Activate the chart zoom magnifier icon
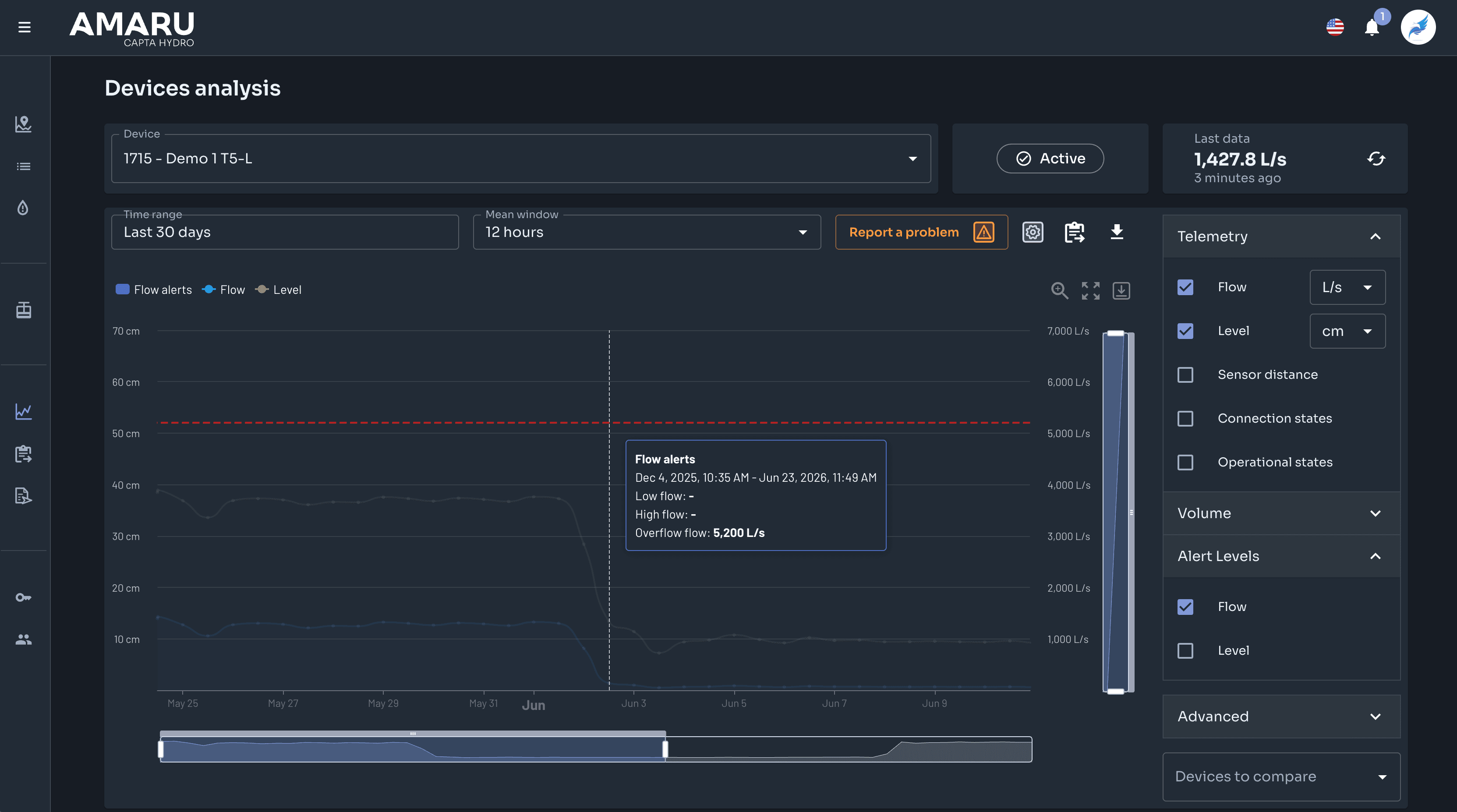 1059,291
